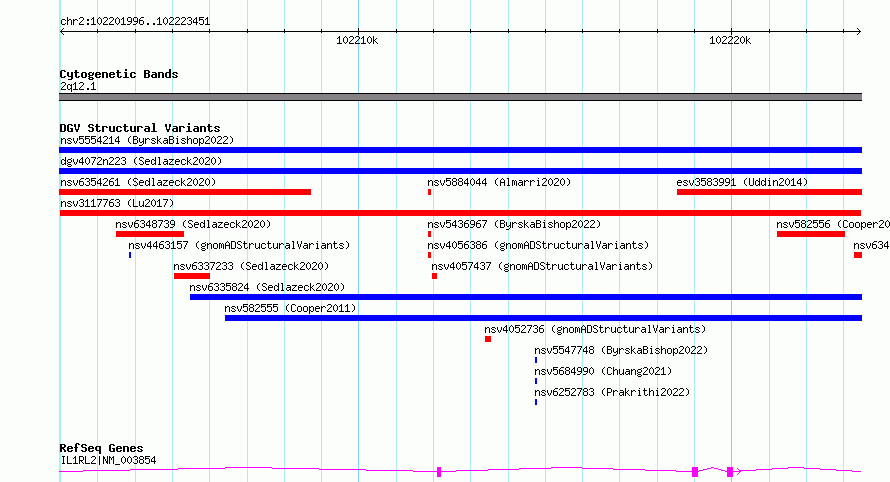This screenshot has width=890, height=482.
Task: Click the blue bar under dgv4072n223
Action: [x=460, y=171]
